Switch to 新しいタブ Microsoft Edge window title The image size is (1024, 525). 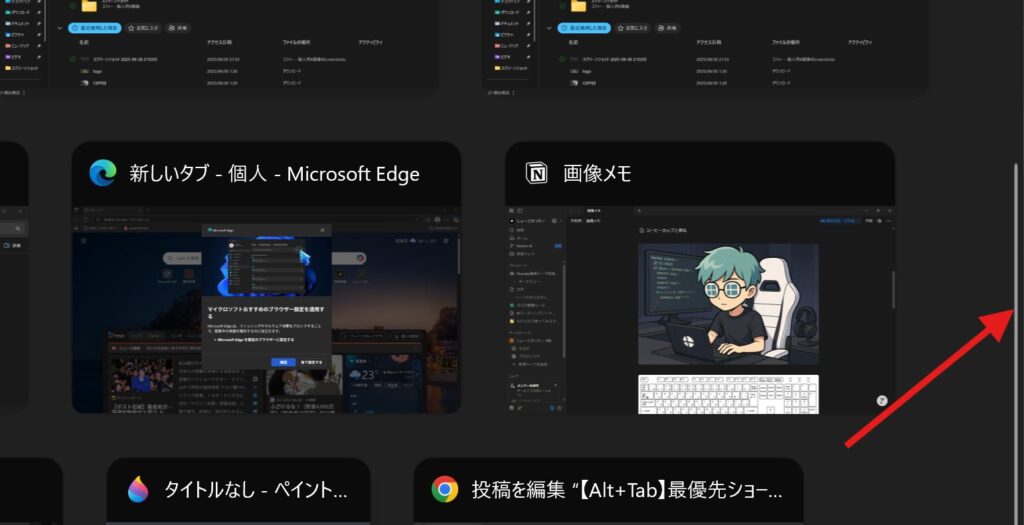tap(274, 174)
